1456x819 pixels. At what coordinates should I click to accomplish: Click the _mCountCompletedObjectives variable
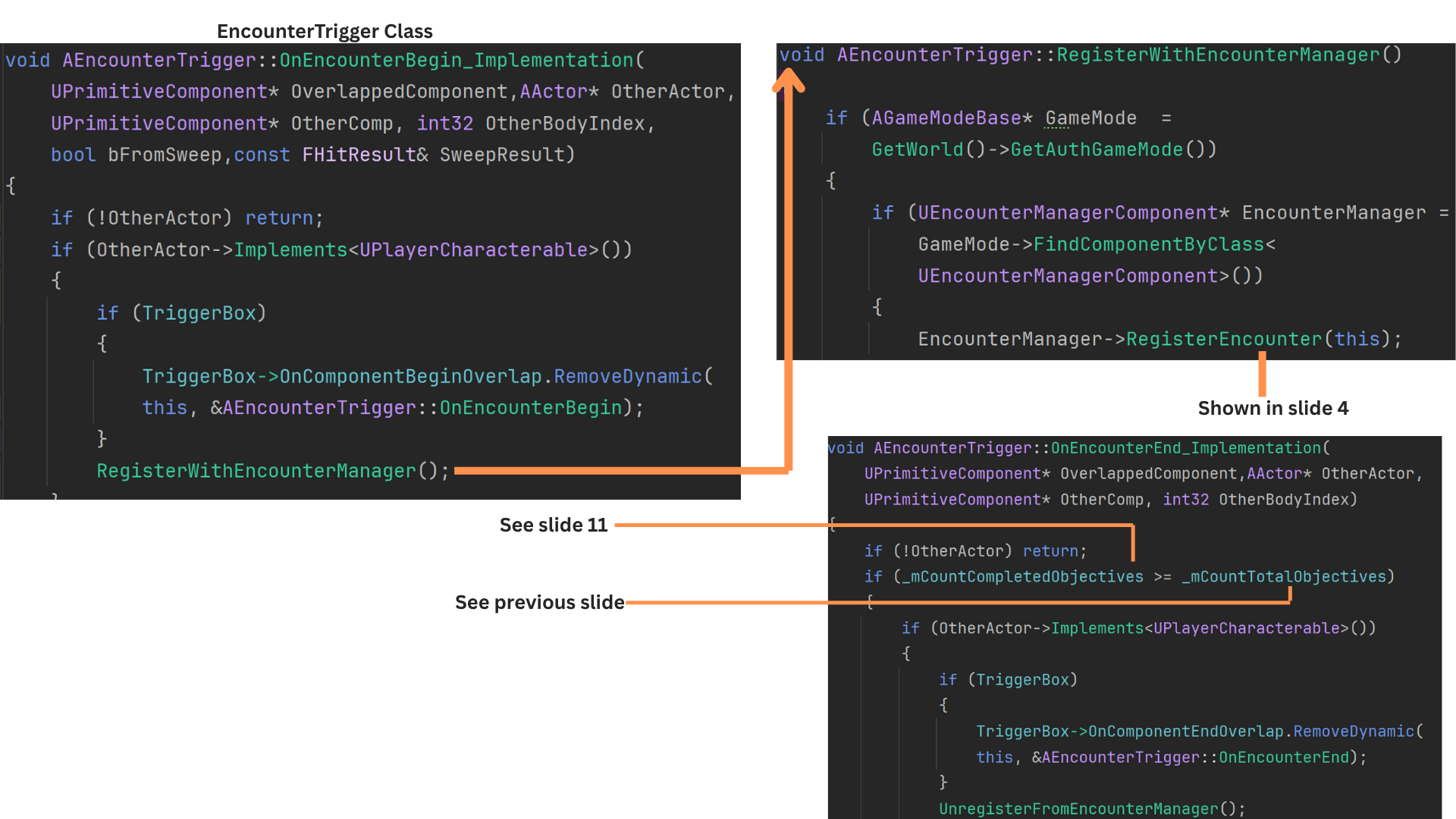click(x=1022, y=576)
